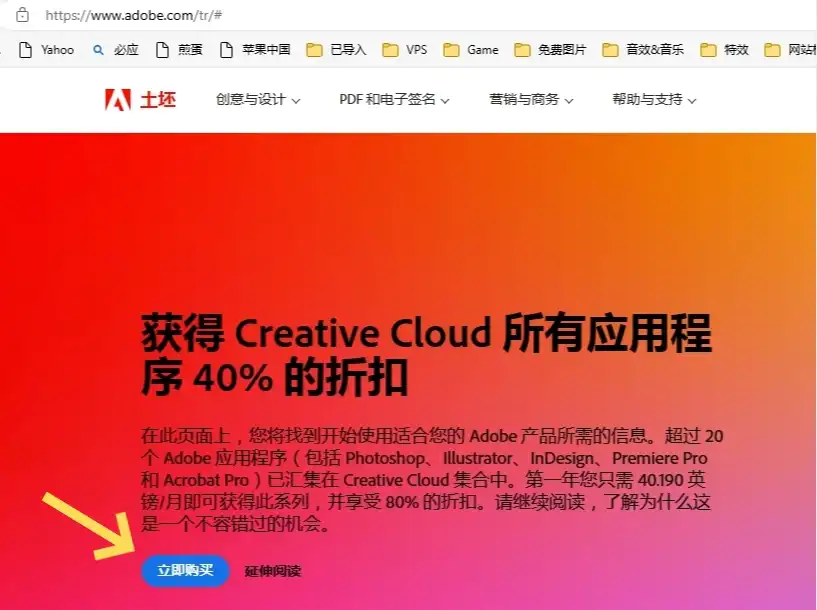Click the site security lock icon
The height and width of the screenshot is (610, 817).
click(22, 15)
